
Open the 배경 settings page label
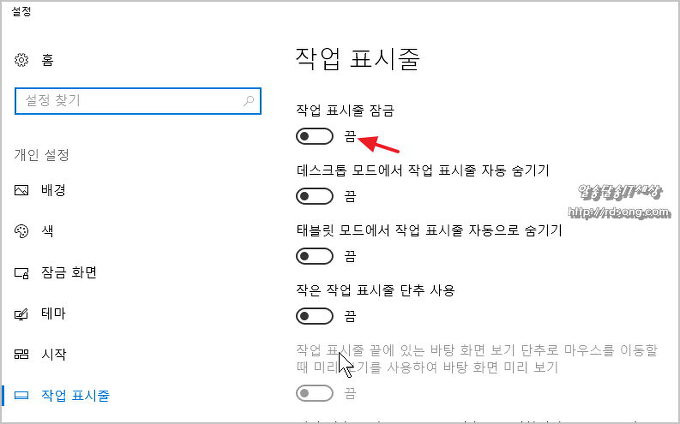(x=53, y=190)
